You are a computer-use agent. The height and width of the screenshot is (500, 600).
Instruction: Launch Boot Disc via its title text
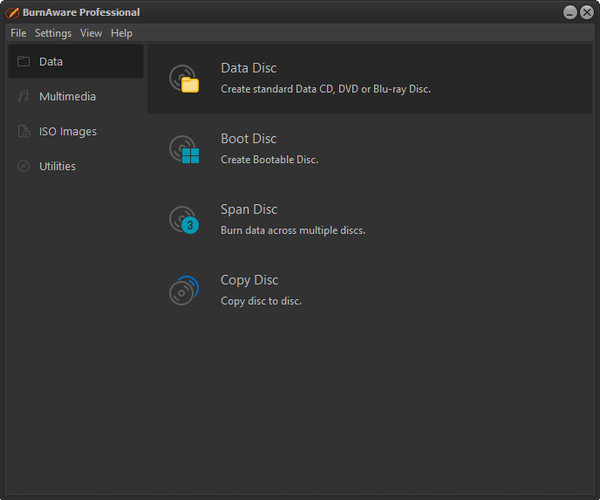pyautogui.click(x=248, y=139)
